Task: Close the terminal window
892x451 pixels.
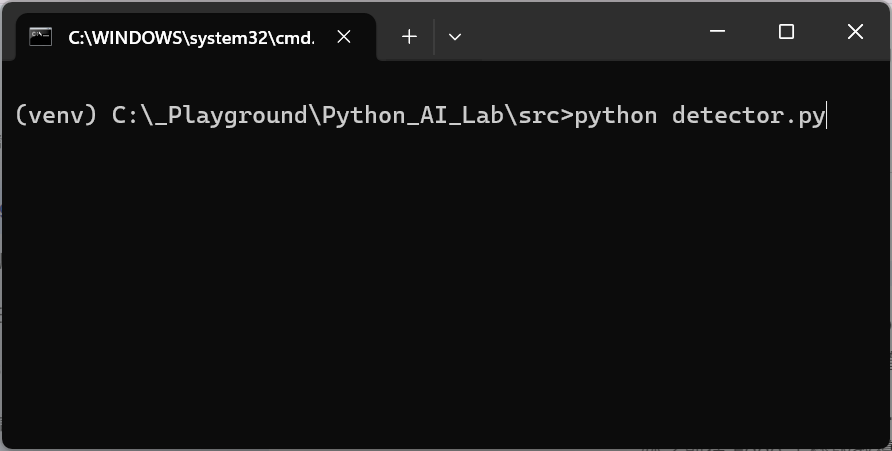Action: pyautogui.click(x=855, y=32)
